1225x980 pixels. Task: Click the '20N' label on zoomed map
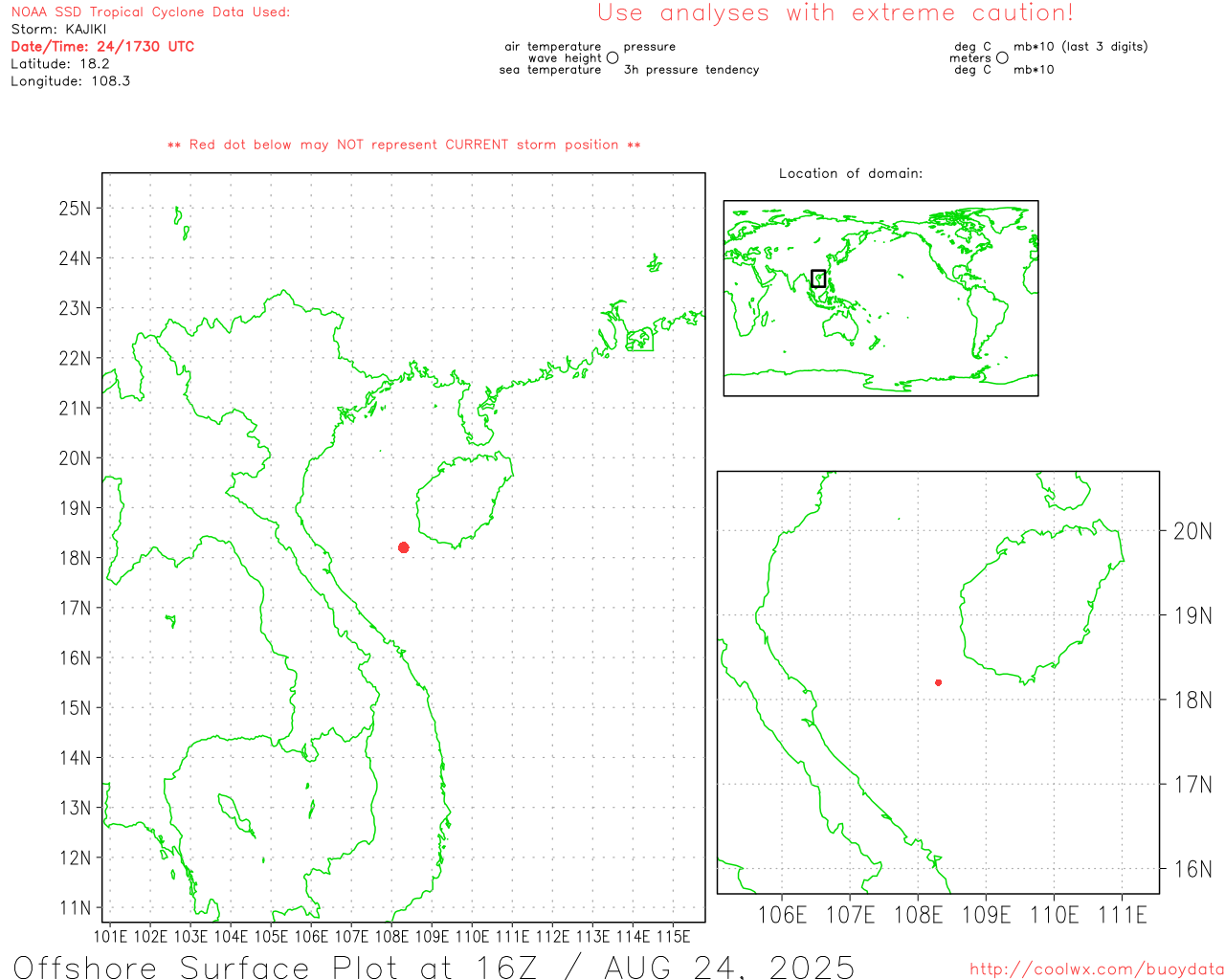coord(1192,531)
